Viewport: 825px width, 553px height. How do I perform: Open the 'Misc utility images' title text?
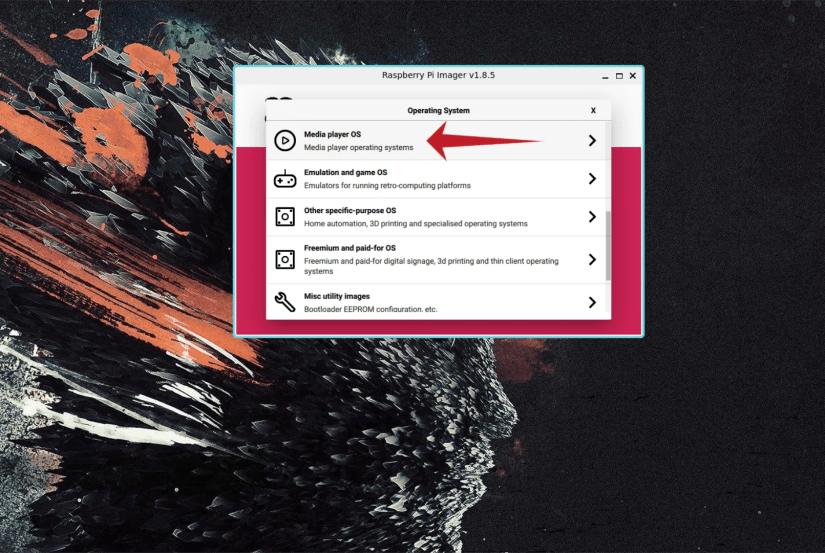click(337, 296)
